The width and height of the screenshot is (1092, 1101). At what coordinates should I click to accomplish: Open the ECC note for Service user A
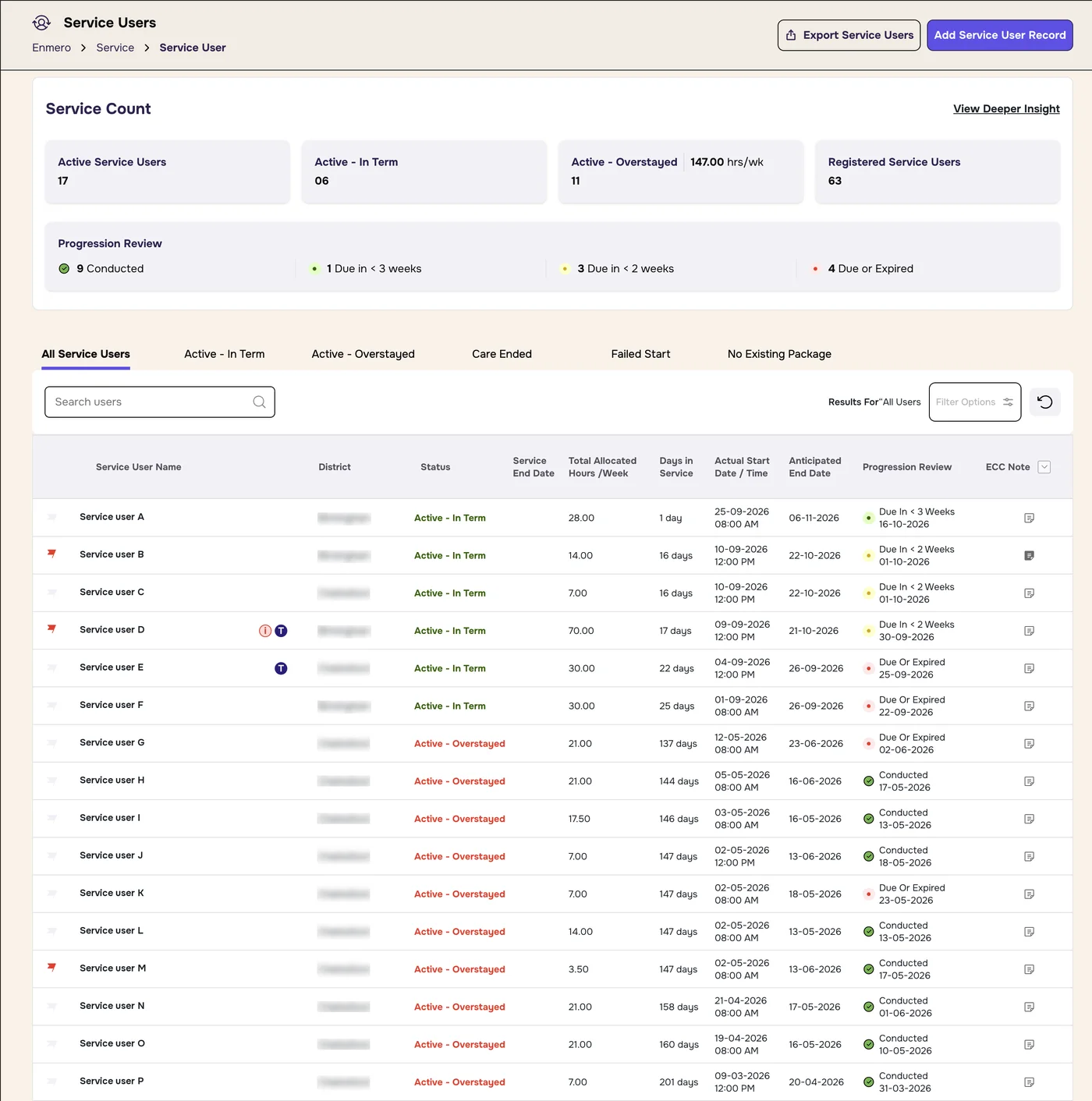pos(1029,519)
